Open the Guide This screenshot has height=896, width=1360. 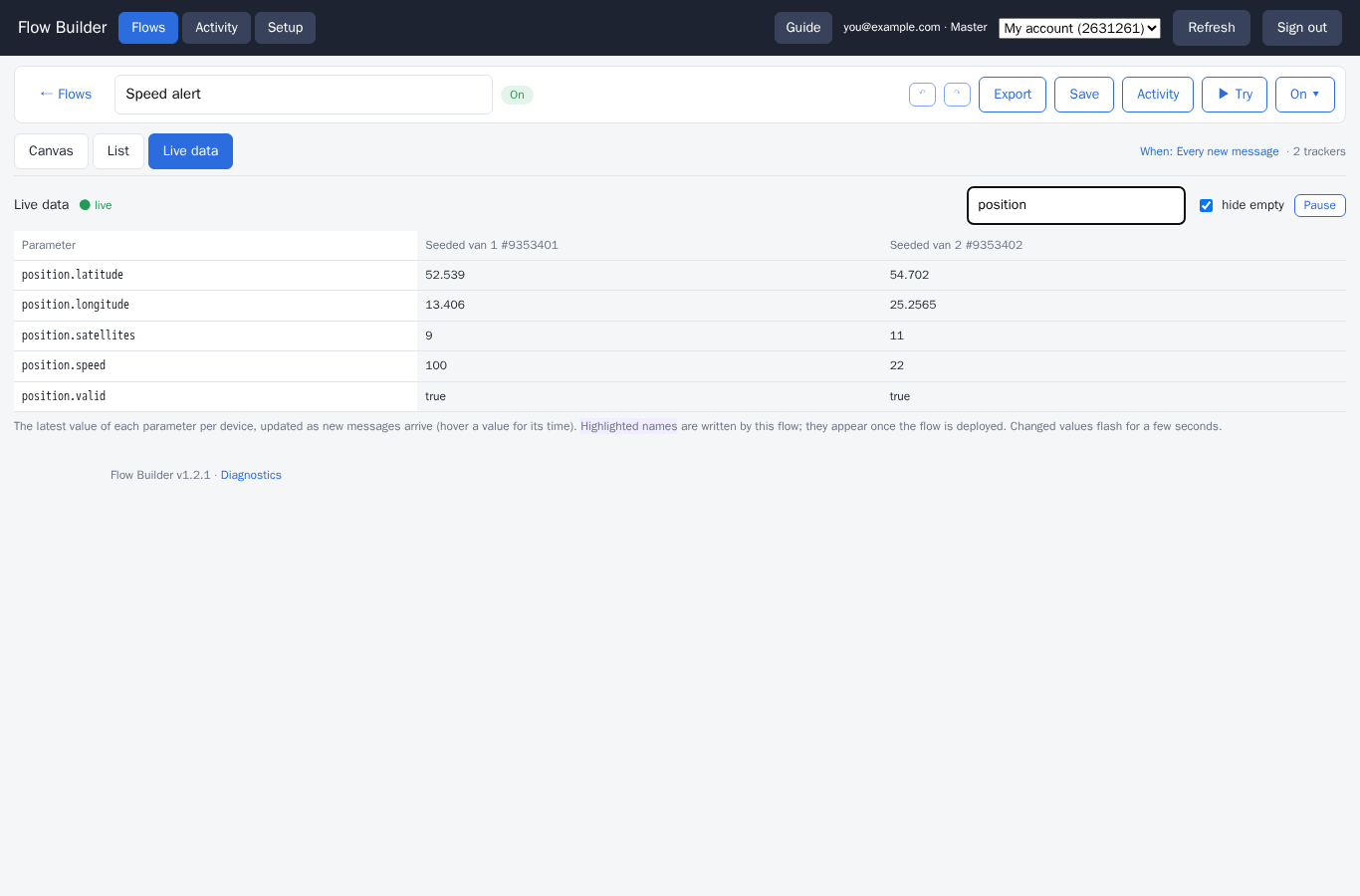803,28
